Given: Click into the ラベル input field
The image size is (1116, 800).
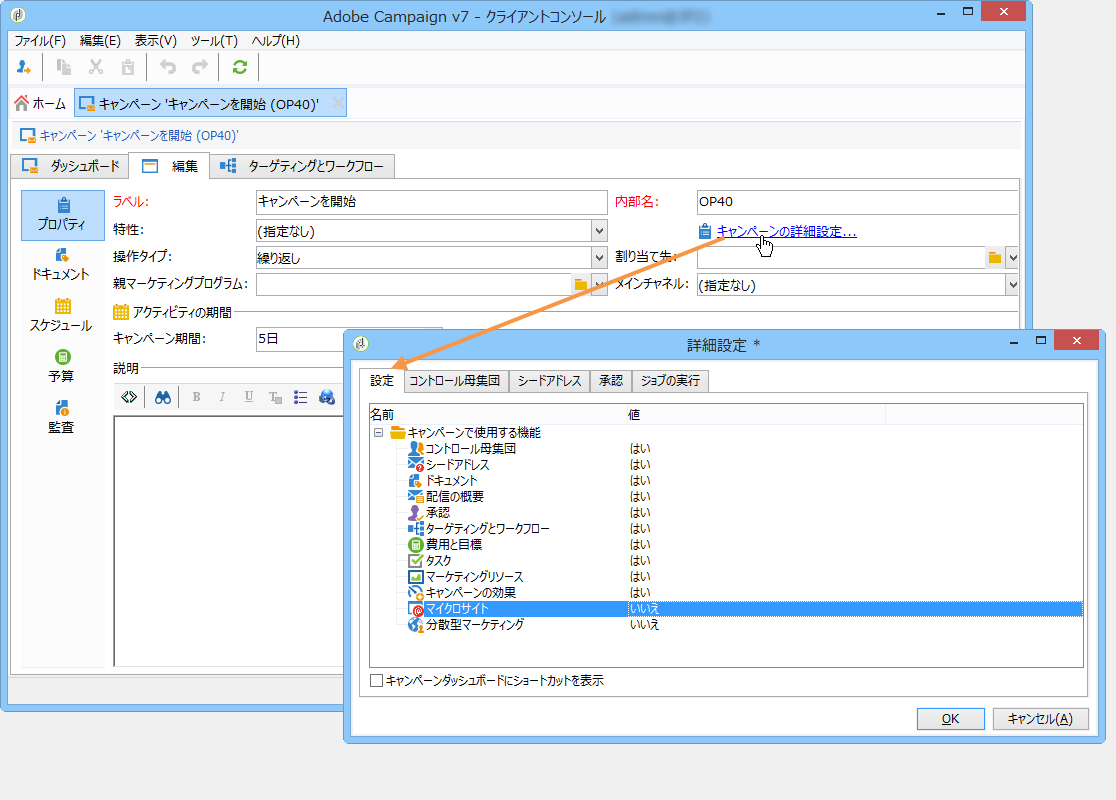Looking at the screenshot, I should point(431,202).
